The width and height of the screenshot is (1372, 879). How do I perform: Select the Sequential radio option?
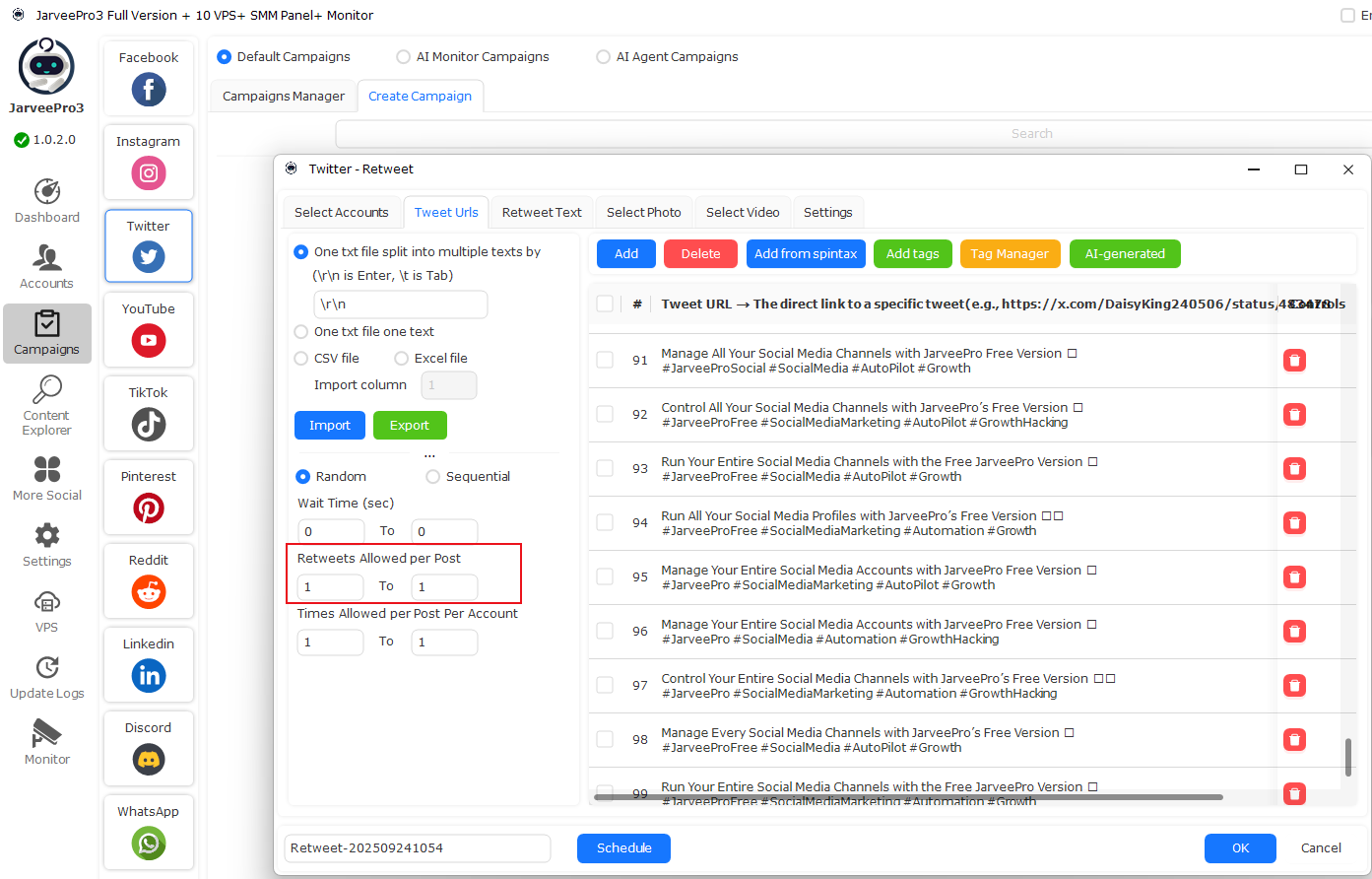(433, 477)
